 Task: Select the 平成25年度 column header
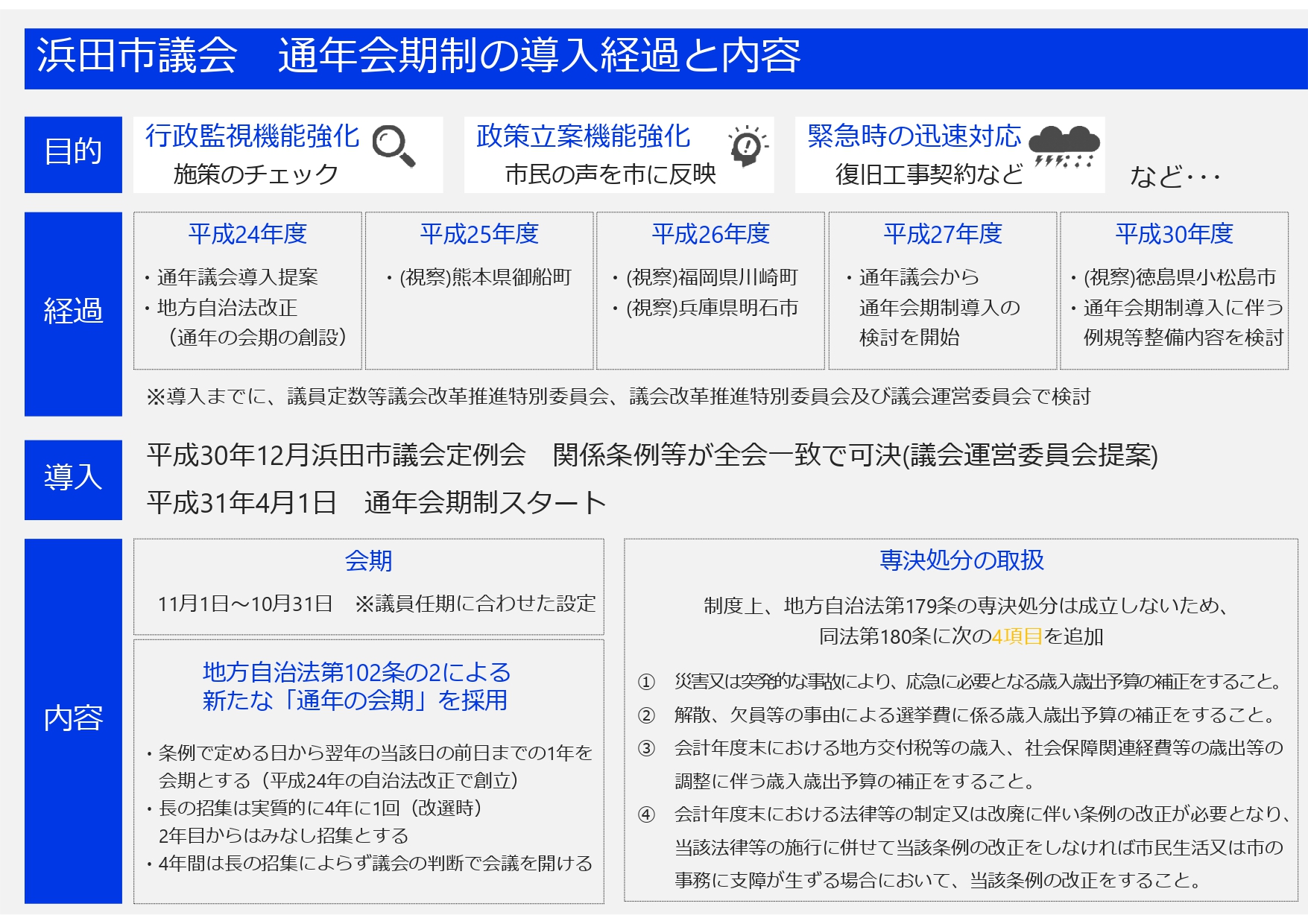click(x=479, y=235)
